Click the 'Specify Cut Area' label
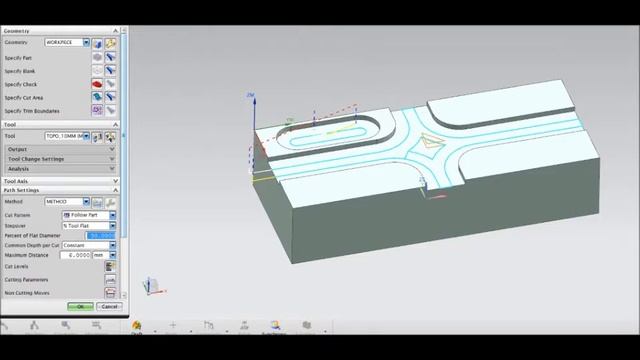 [24, 98]
